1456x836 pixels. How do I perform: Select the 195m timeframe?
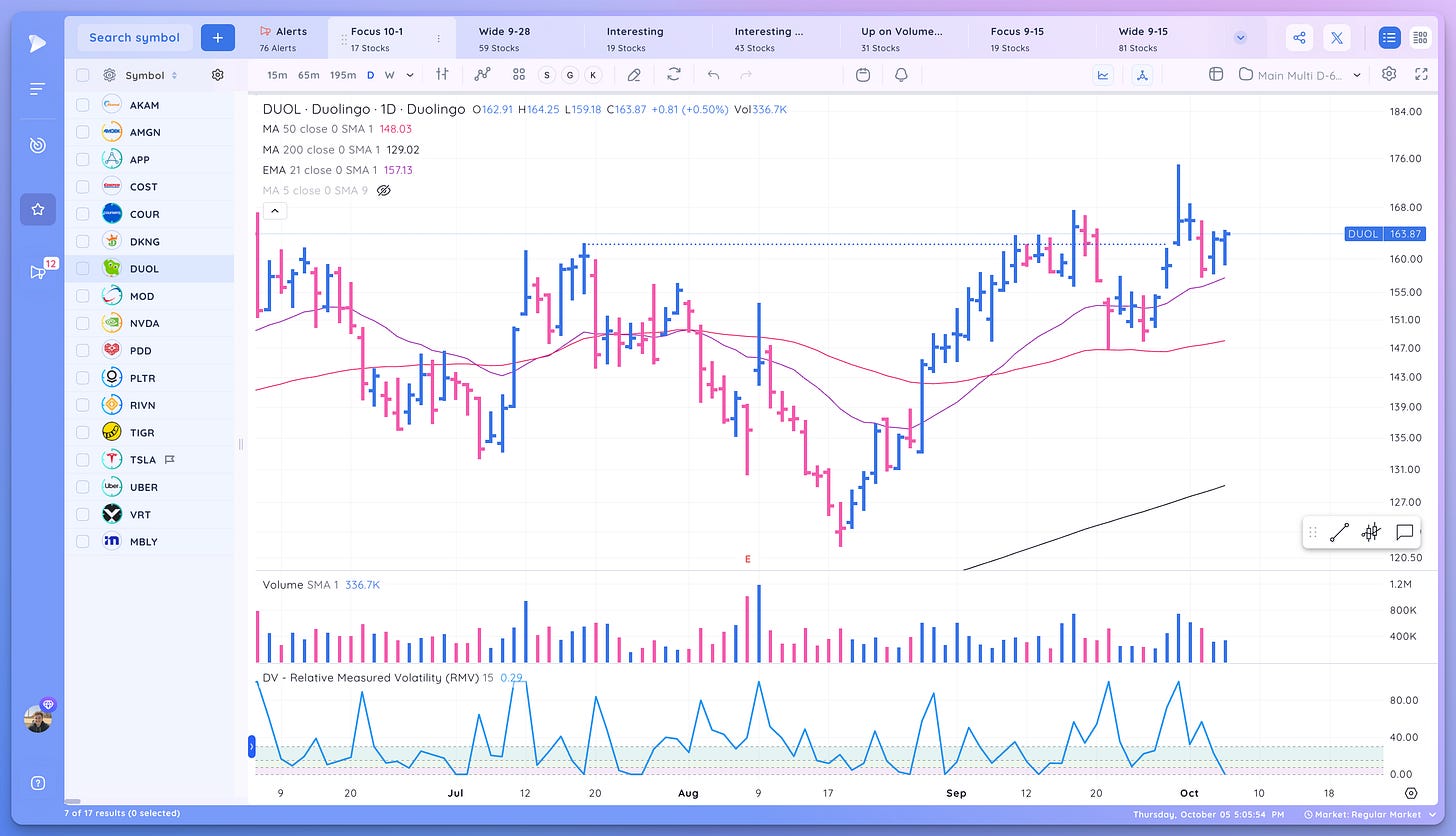[x=342, y=75]
